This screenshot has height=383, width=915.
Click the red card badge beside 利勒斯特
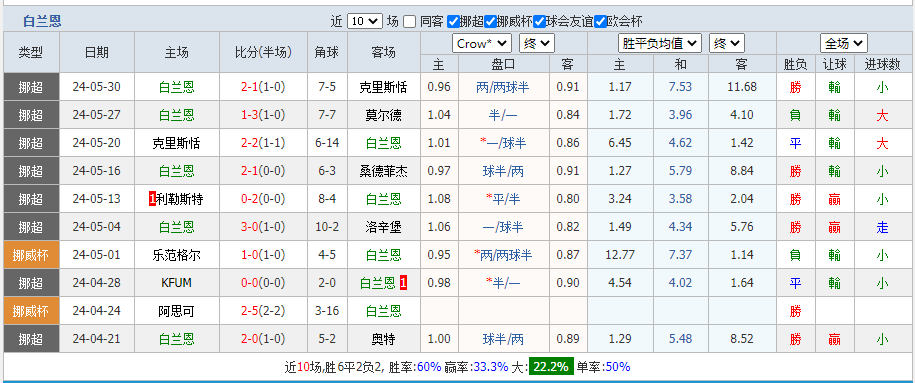(152, 199)
